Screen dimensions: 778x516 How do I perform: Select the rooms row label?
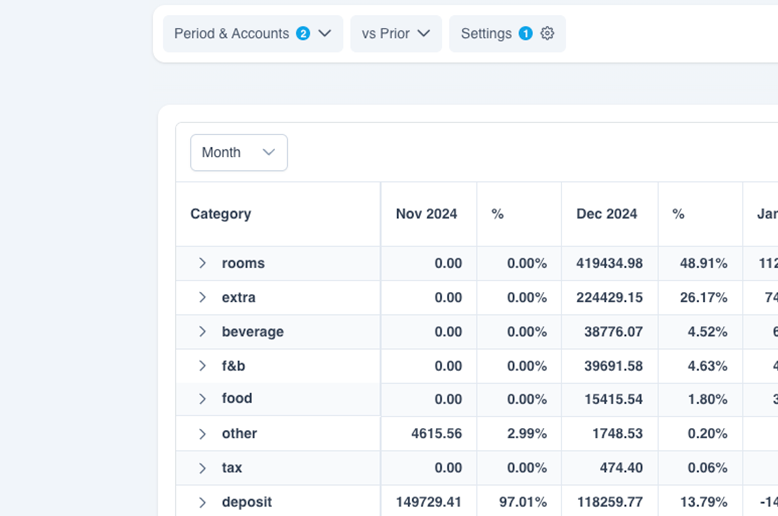(243, 263)
